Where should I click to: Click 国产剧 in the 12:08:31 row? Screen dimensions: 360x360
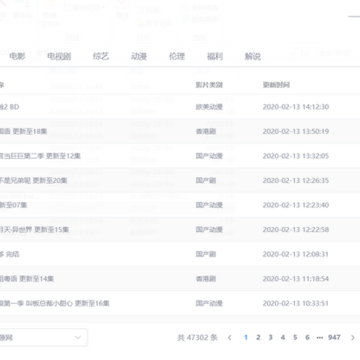(206, 254)
